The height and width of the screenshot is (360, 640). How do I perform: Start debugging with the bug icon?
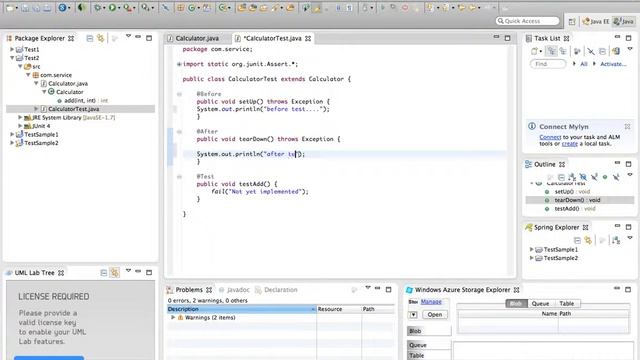(x=98, y=7)
